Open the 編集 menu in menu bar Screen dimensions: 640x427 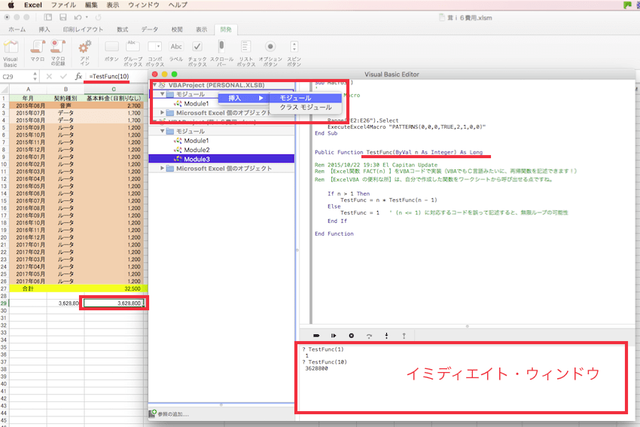91,5
